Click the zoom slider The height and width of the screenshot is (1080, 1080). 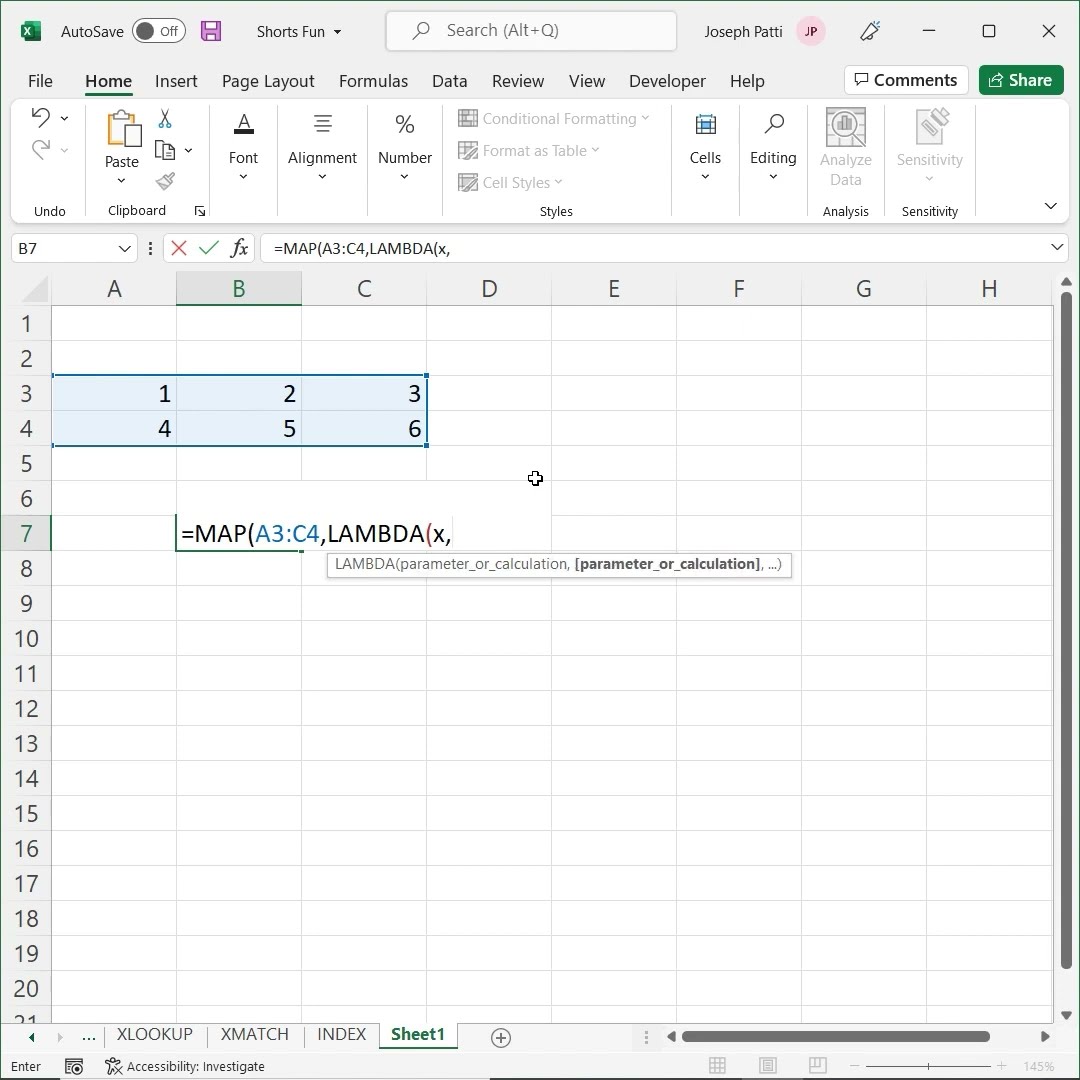pos(928,1066)
